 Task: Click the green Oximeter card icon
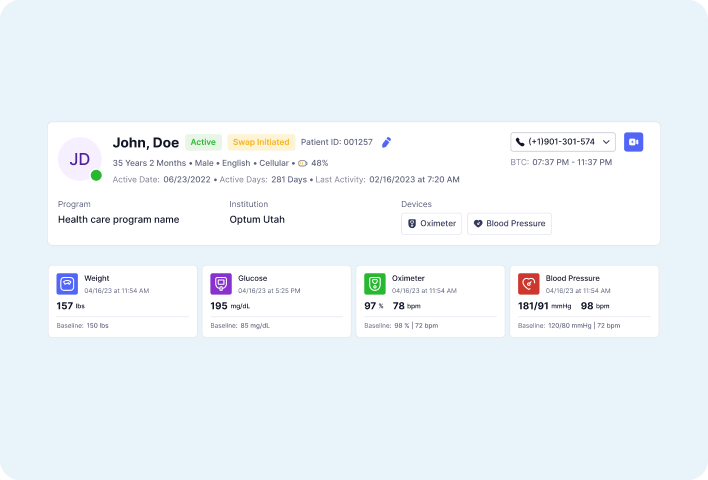[375, 283]
